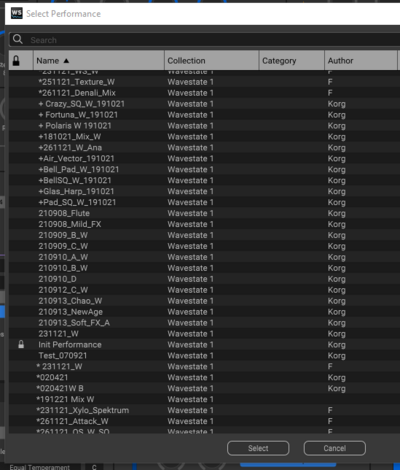Choose the + Crazy_SQ_W_191021 performance
The height and width of the screenshot is (470, 400).
coord(204,104)
